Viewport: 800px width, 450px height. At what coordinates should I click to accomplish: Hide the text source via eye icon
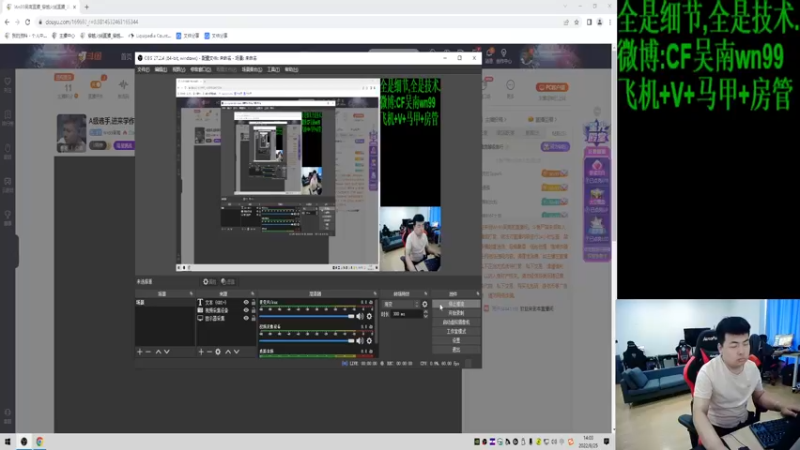coord(246,303)
